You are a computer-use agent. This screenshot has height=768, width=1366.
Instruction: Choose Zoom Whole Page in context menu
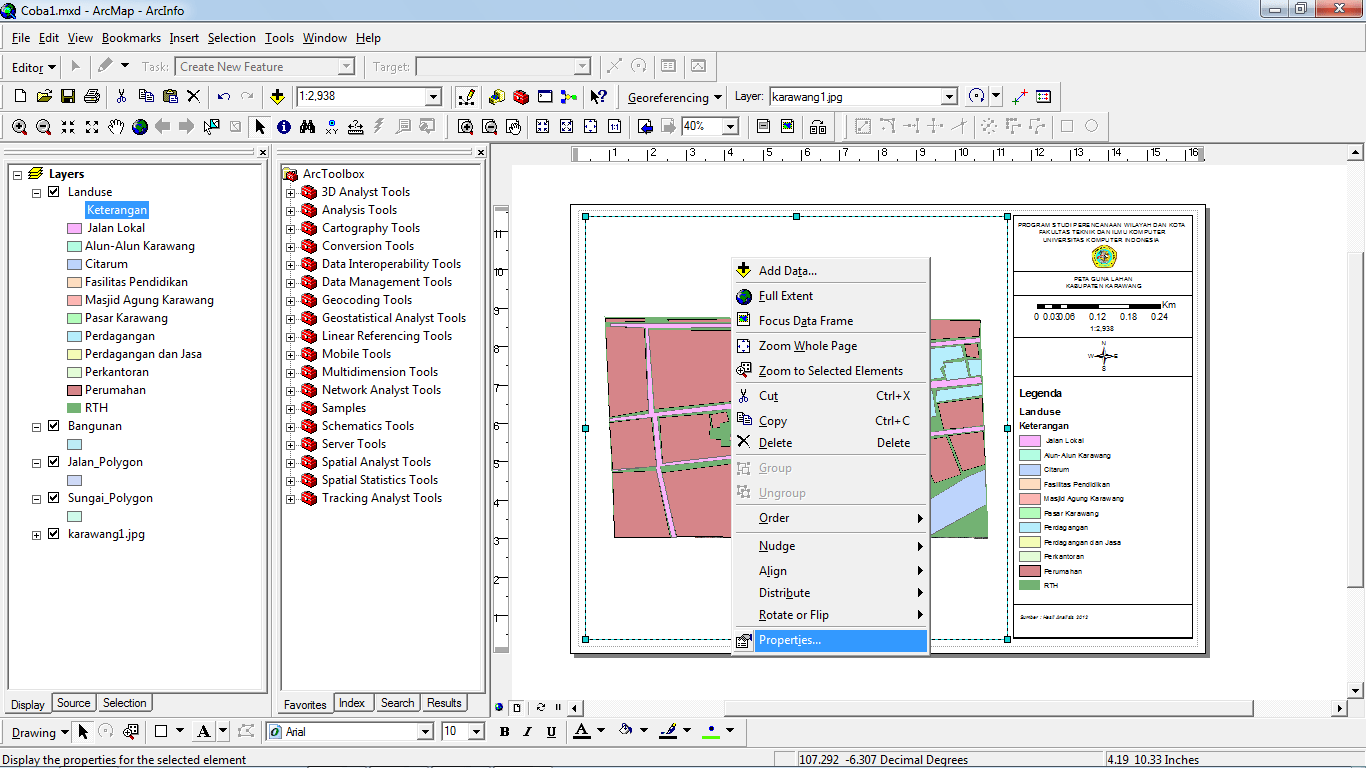pyautogui.click(x=830, y=346)
